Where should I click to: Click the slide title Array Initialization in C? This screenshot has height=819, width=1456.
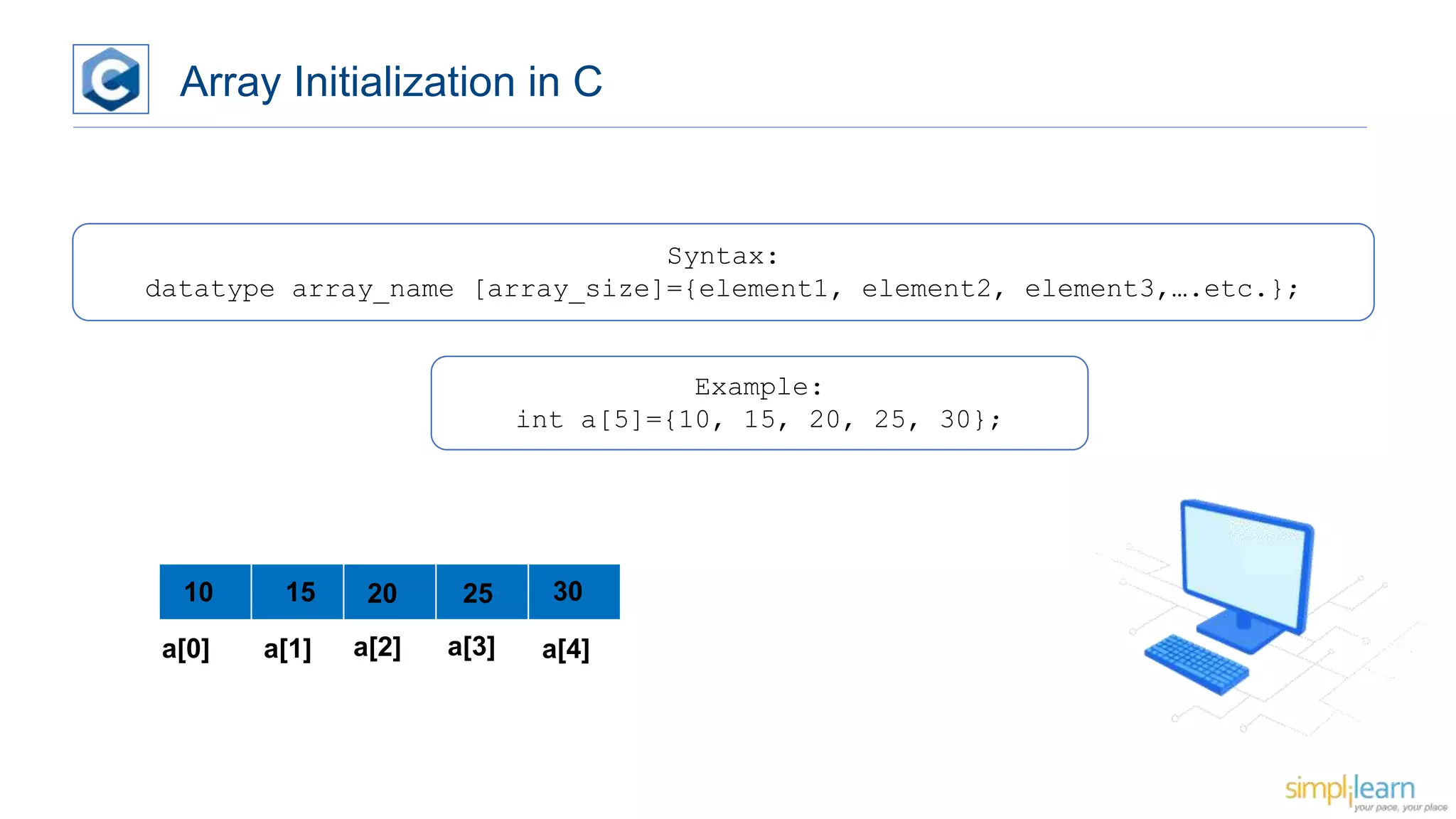391,82
